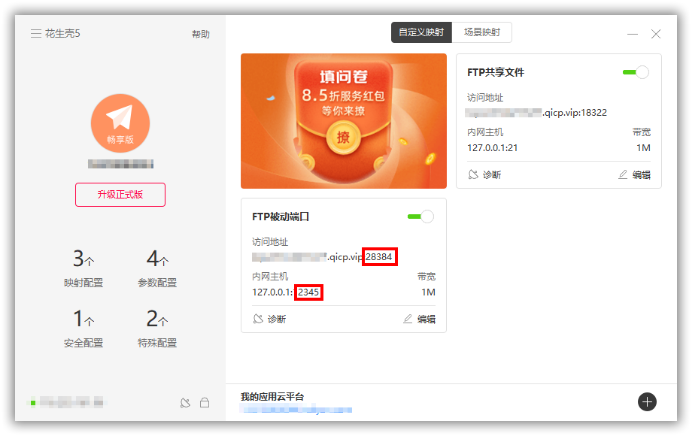The height and width of the screenshot is (437, 693).
Task: Click the lock icon in bottom-left status bar
Action: [204, 403]
